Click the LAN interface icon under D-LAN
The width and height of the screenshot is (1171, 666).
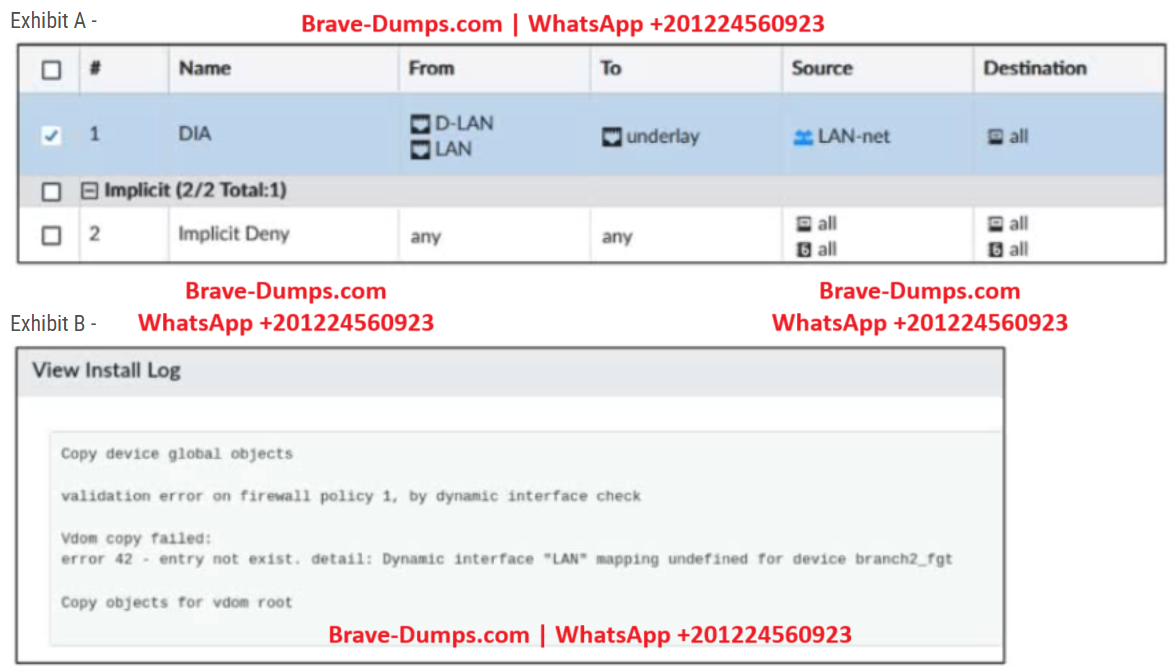click(421, 149)
